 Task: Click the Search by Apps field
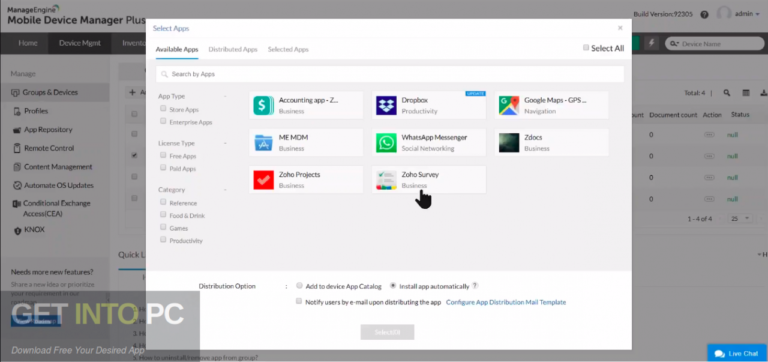(390, 74)
